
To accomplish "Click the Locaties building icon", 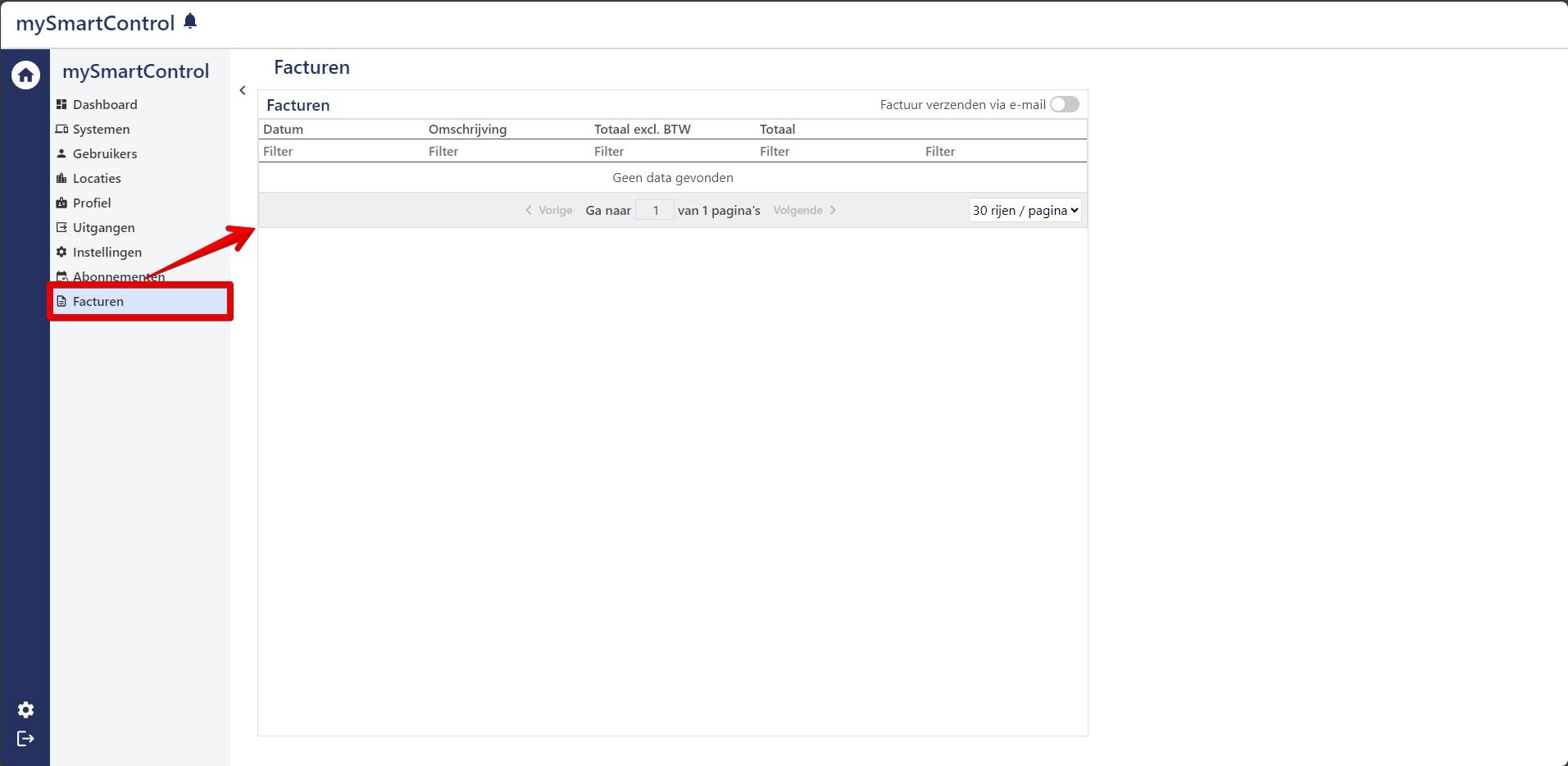I will click(x=61, y=178).
